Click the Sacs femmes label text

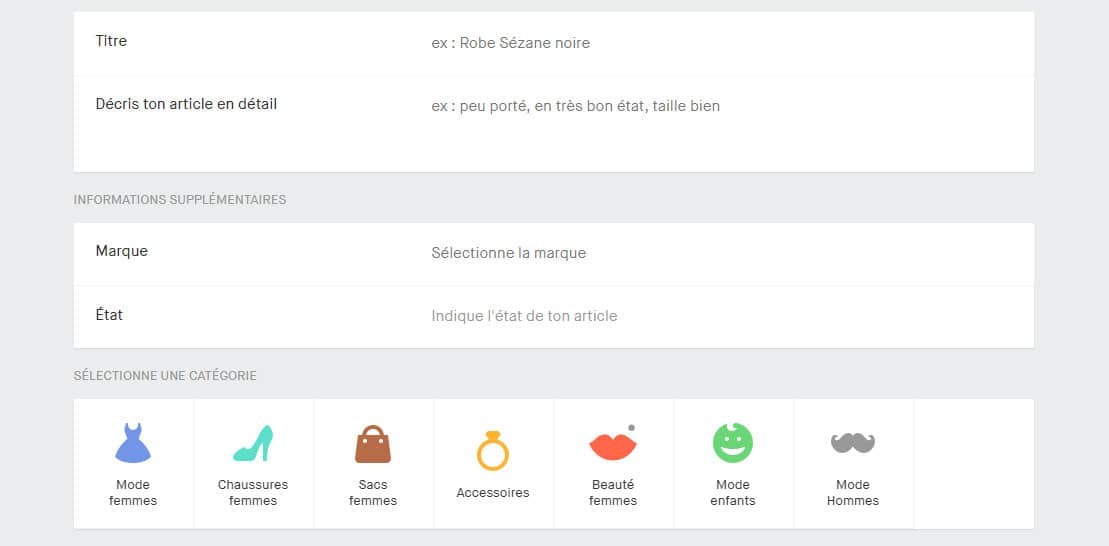[x=373, y=493]
